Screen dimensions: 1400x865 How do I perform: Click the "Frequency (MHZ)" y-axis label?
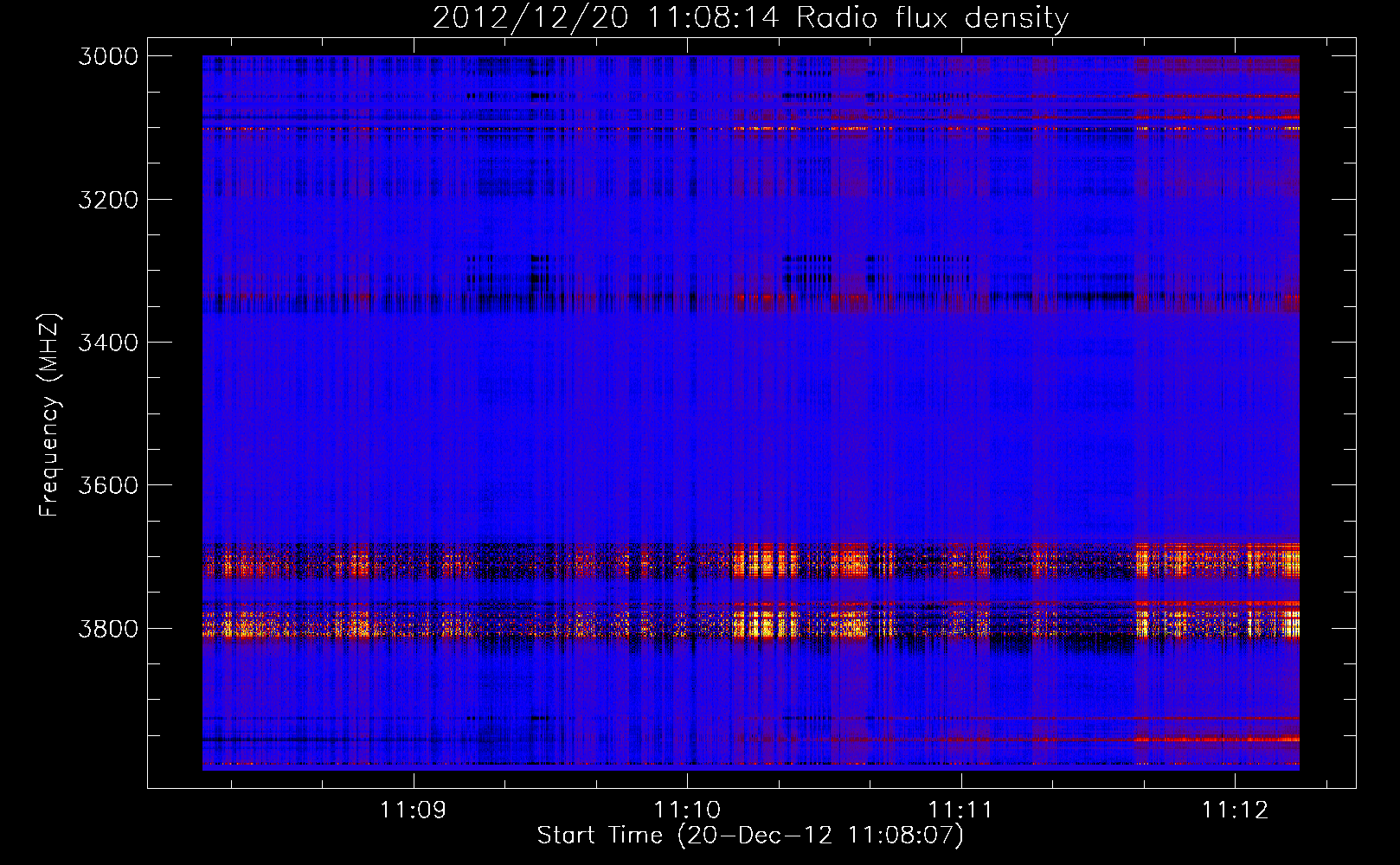pos(49,415)
